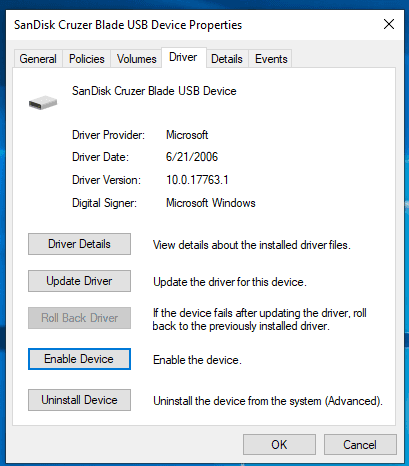Click 'View details about the installed driver files.'
Viewport: 409px width, 466px height.
tap(252, 245)
